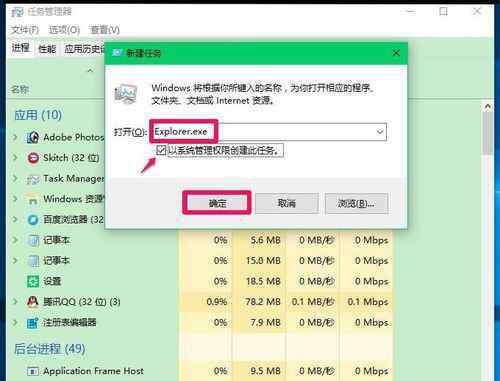Click the process list scrollbar thumb
The image size is (500, 381).
pos(488,133)
